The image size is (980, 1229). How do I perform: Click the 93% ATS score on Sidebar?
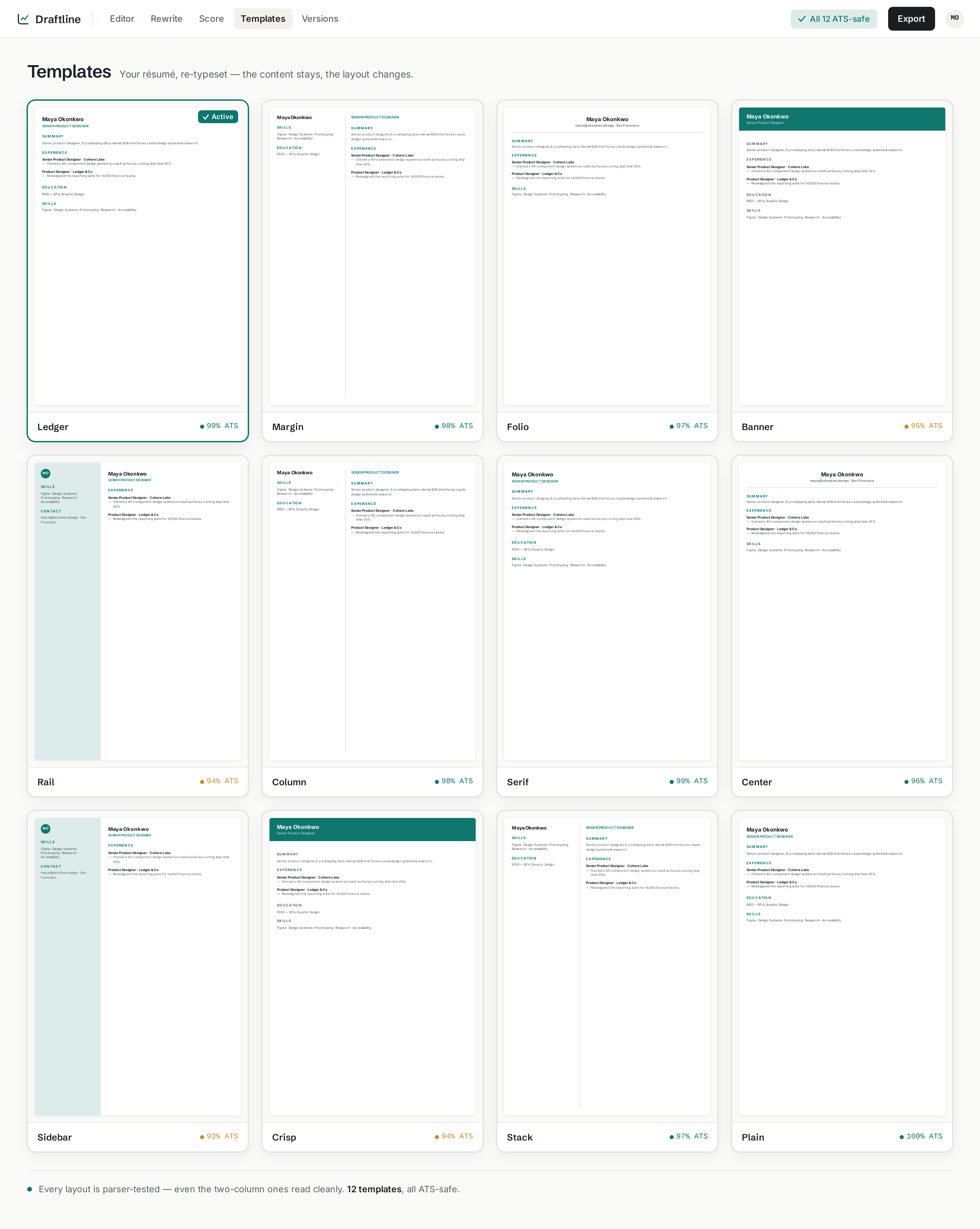[x=219, y=1136]
